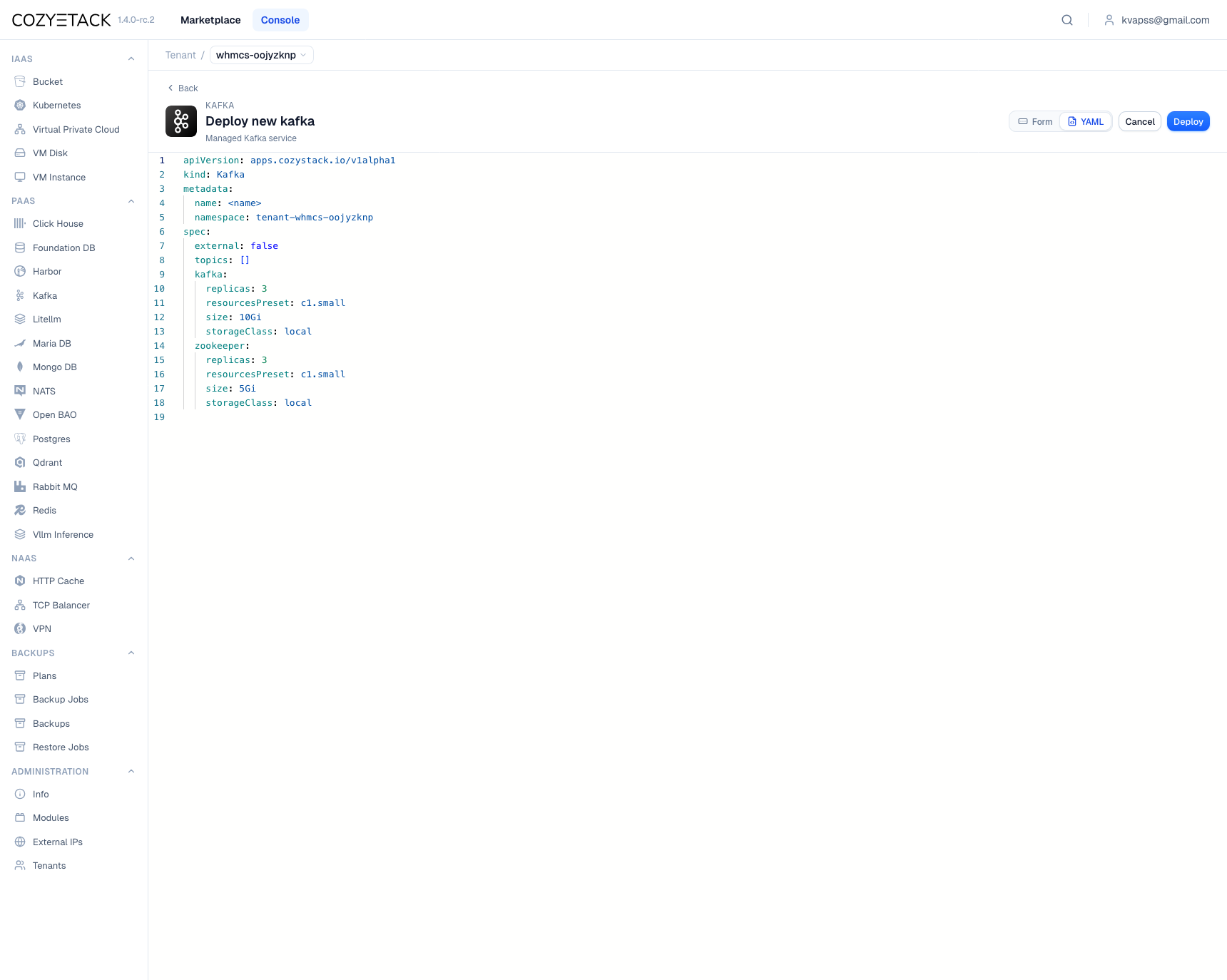
Task: Select the Kubernetes wheel icon
Action: [x=20, y=105]
